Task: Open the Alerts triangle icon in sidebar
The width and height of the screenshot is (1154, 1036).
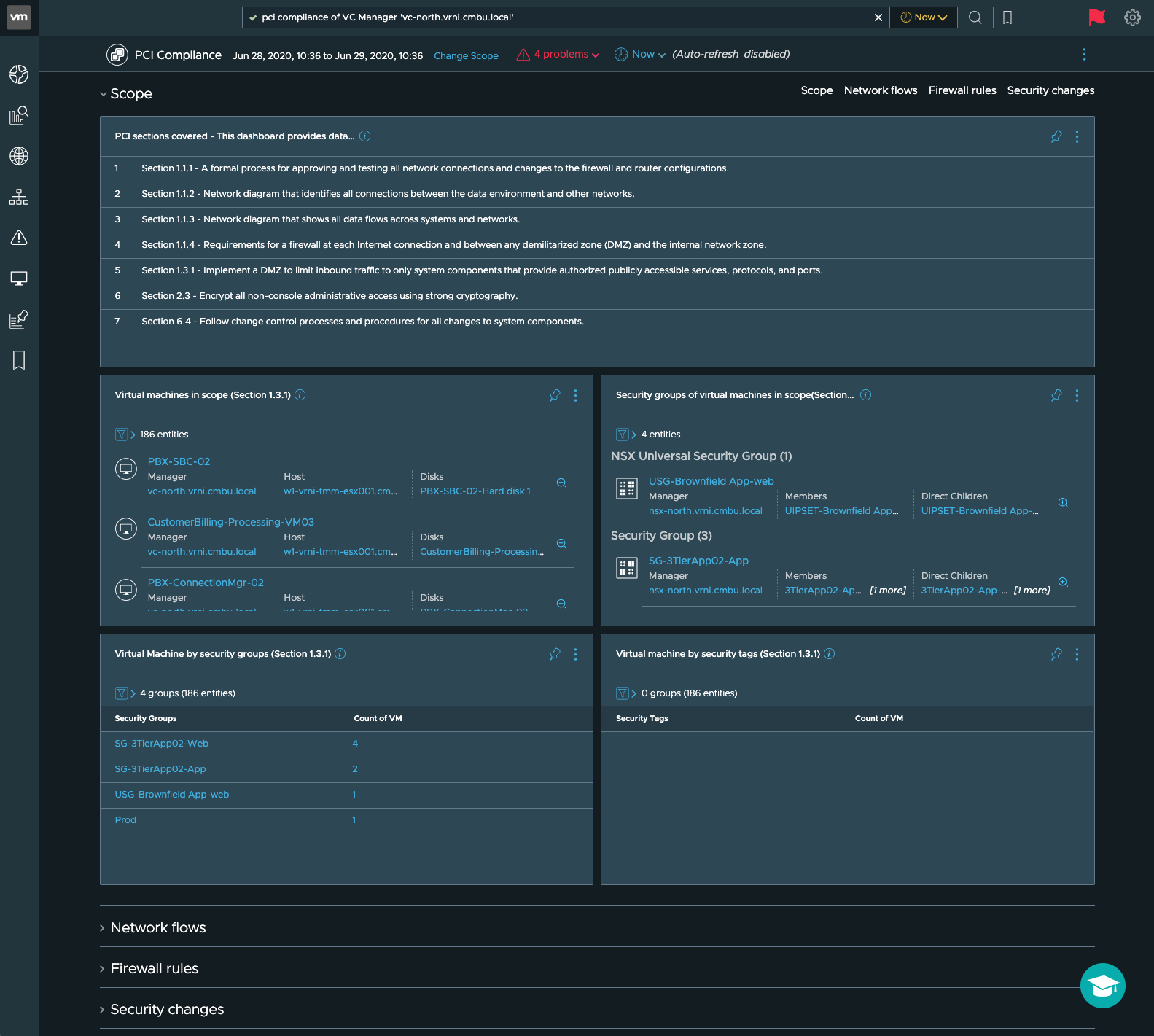Action: [19, 238]
